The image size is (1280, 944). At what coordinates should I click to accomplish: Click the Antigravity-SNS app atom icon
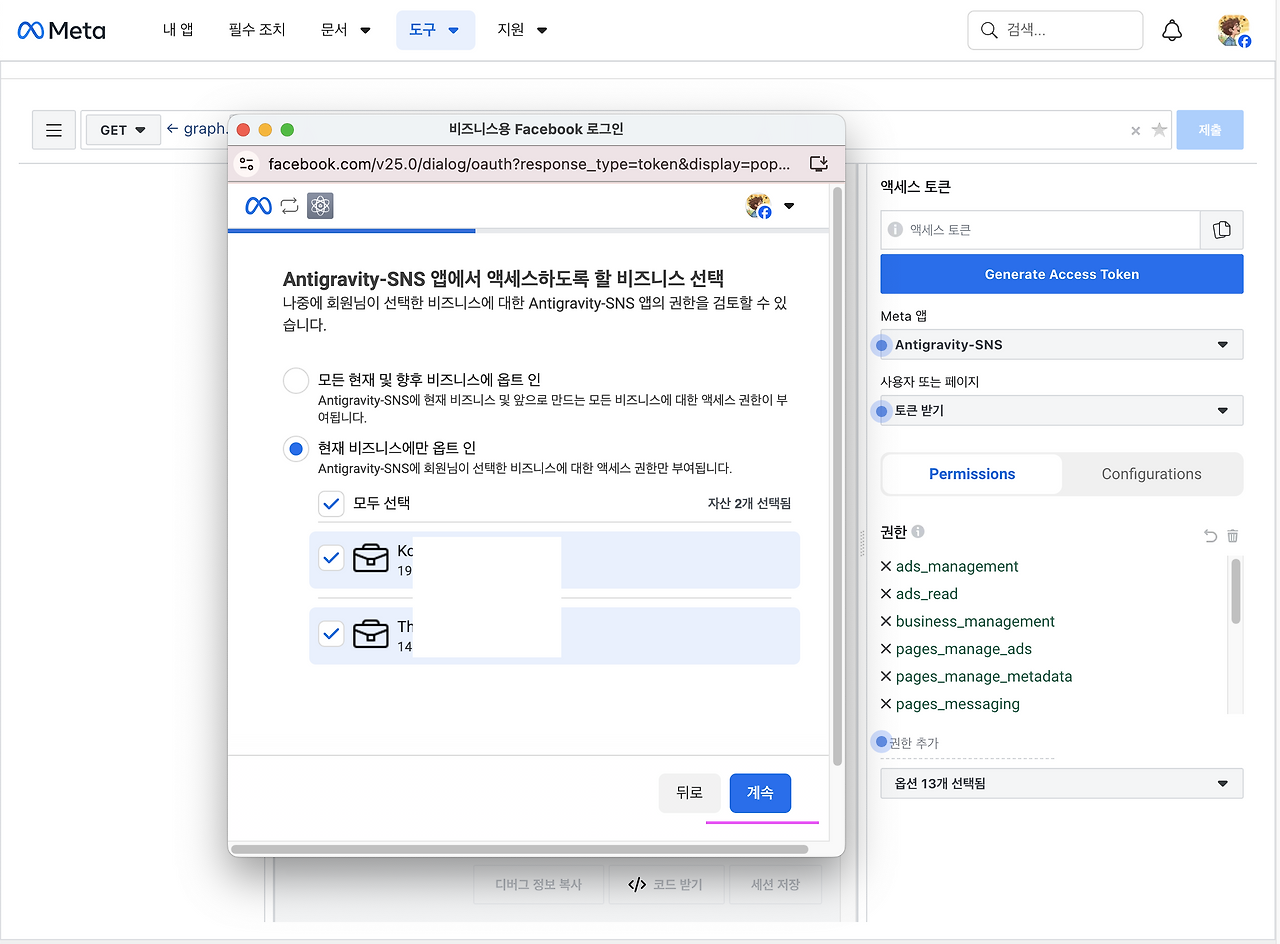[320, 206]
